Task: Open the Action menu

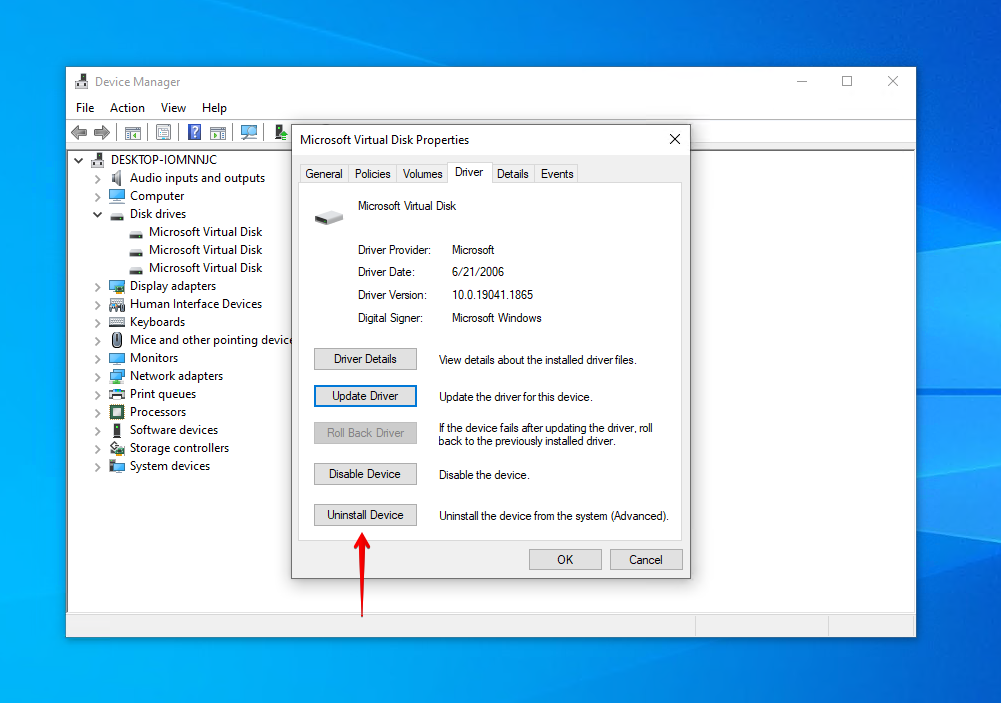Action: pyautogui.click(x=127, y=108)
